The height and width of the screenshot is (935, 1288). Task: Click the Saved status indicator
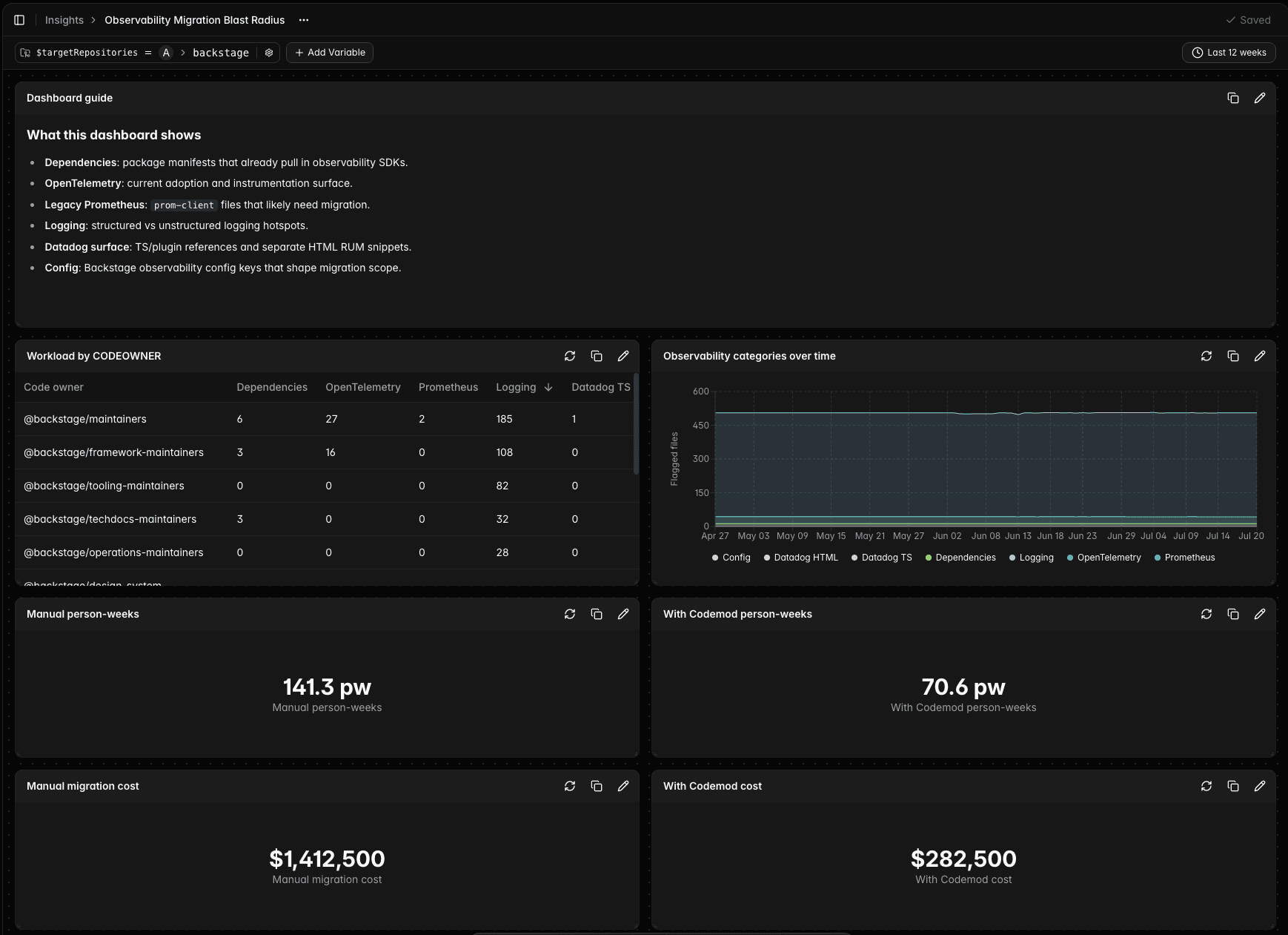click(1248, 20)
